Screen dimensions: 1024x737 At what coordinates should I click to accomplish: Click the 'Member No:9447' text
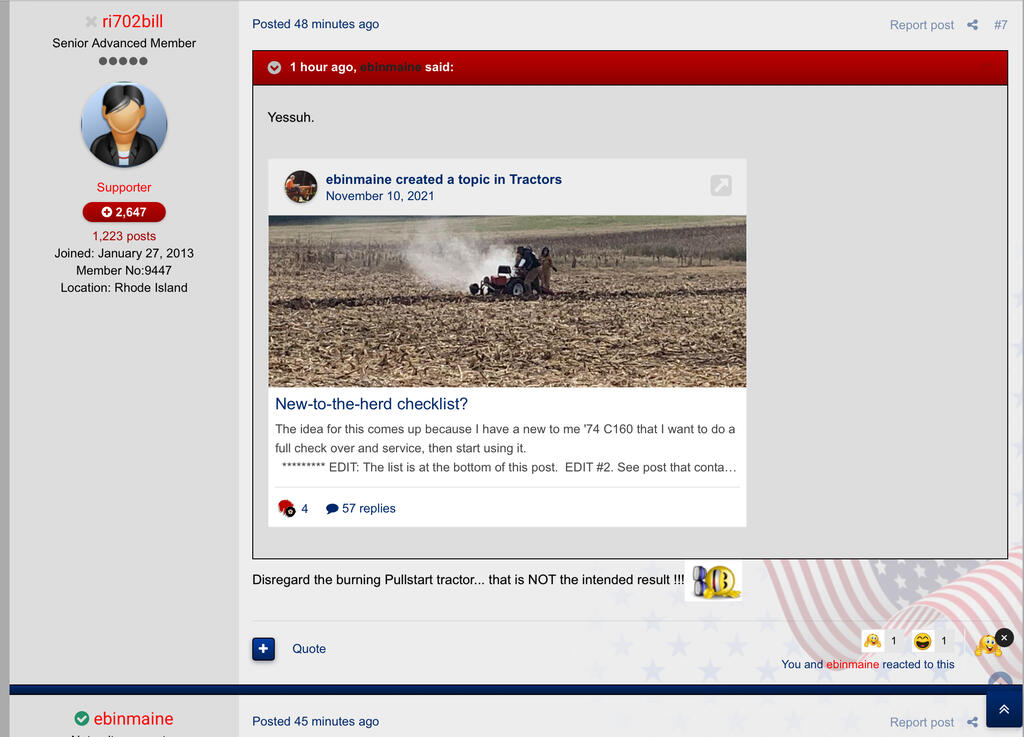124,270
